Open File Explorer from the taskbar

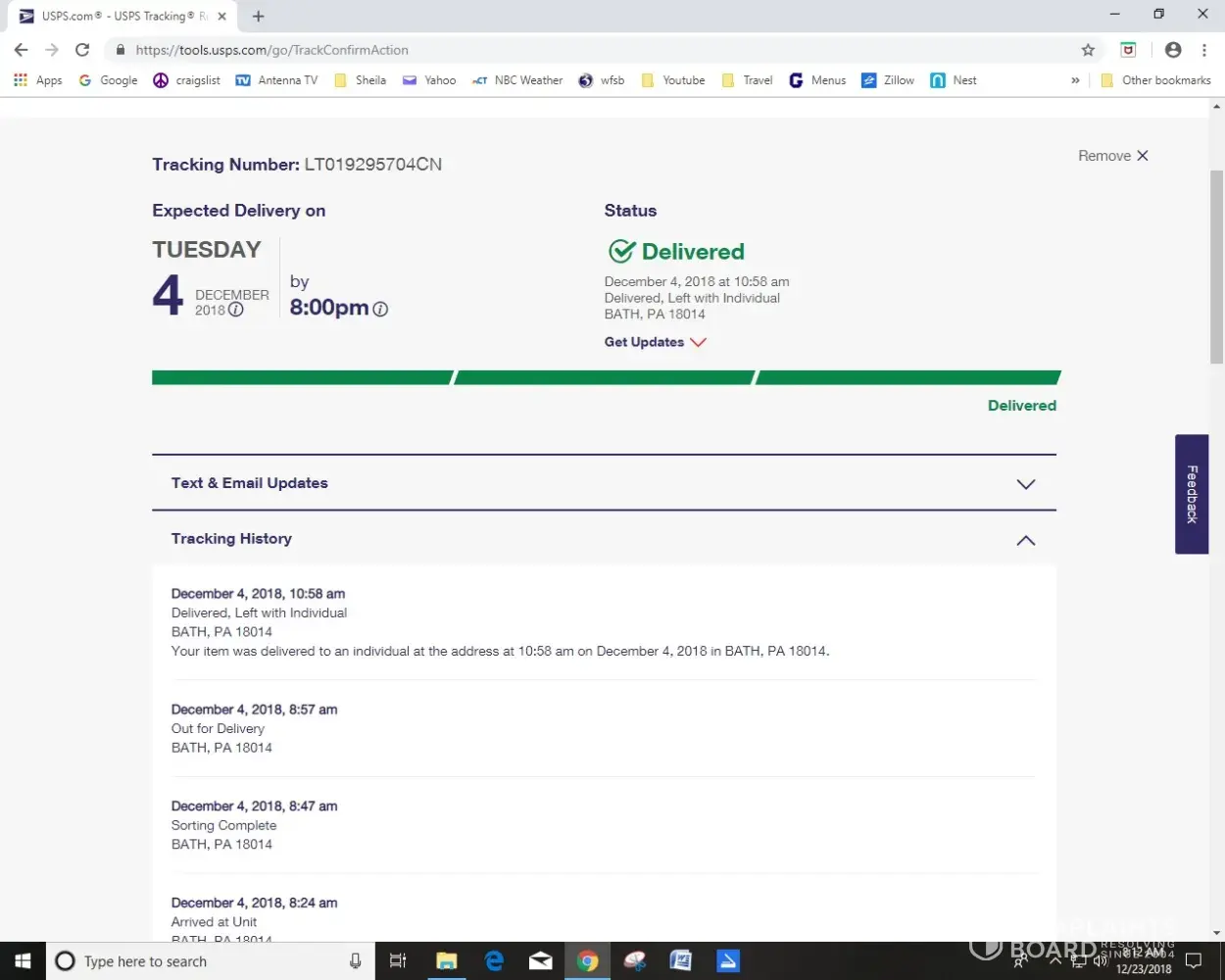(446, 961)
